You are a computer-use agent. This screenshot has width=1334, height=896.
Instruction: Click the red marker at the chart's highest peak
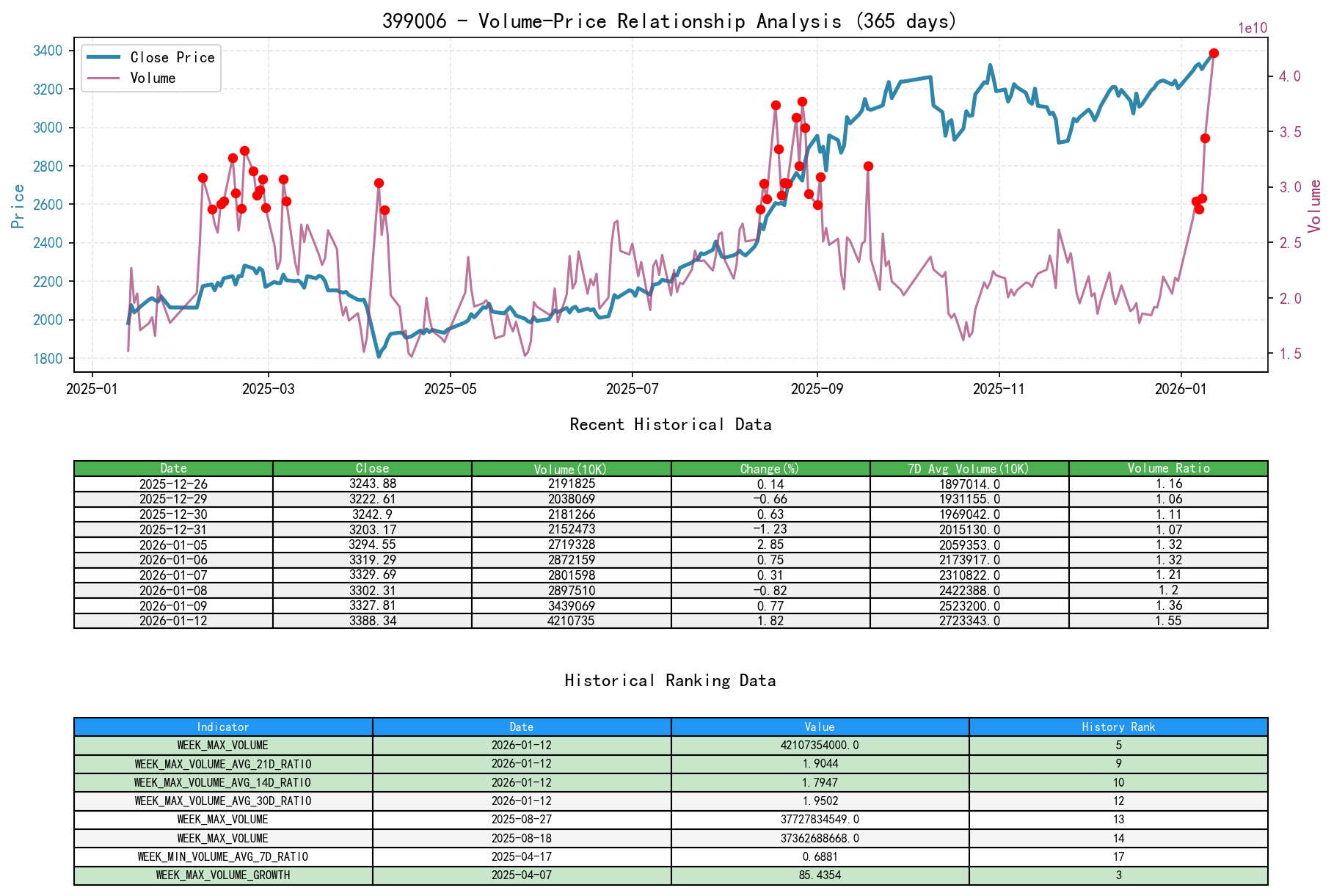[1214, 53]
